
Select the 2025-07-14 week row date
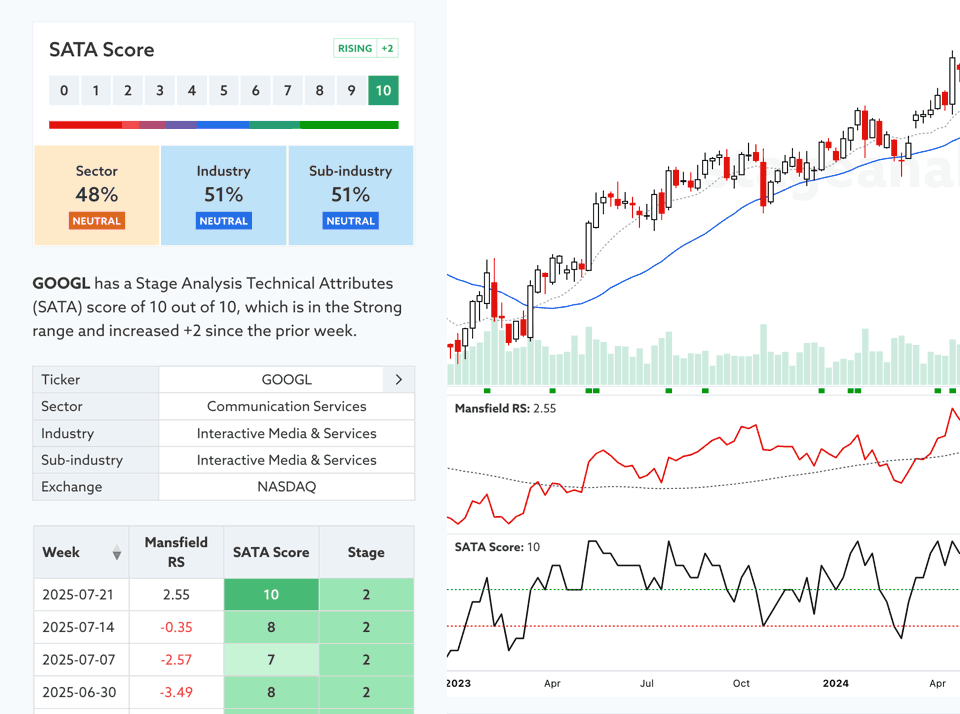click(78, 627)
